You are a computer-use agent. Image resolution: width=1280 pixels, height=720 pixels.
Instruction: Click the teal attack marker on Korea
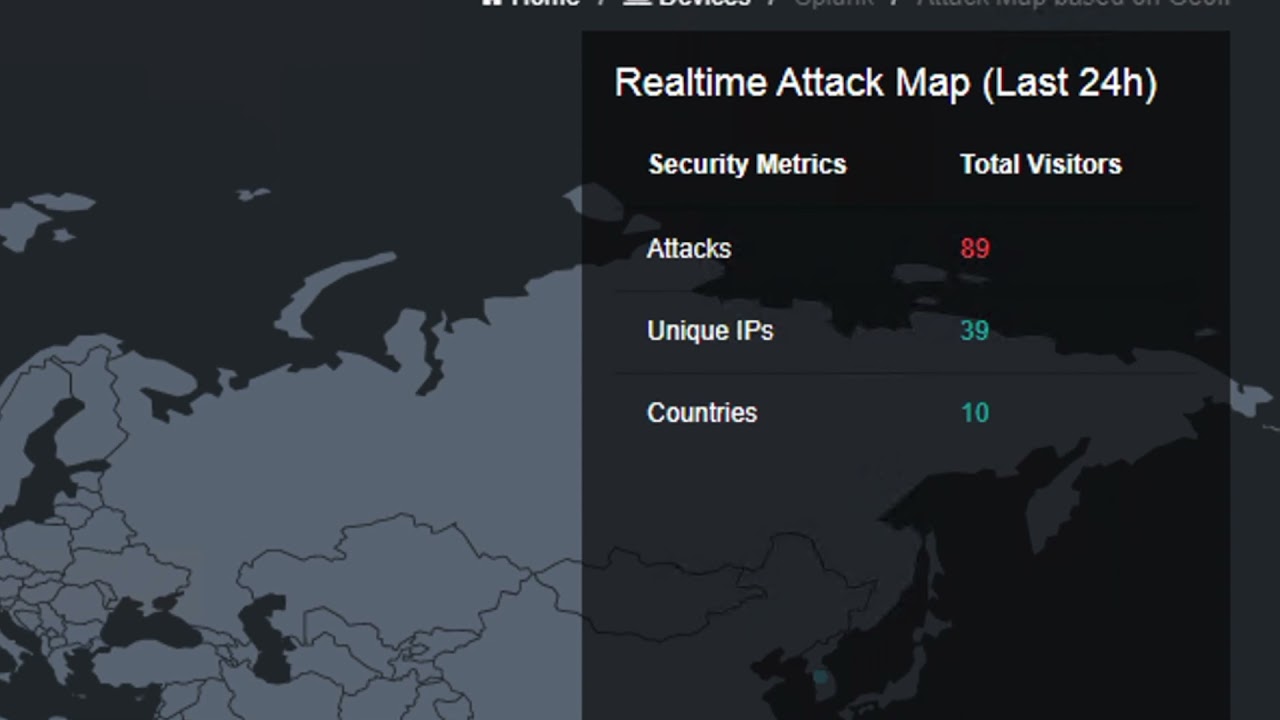821,678
